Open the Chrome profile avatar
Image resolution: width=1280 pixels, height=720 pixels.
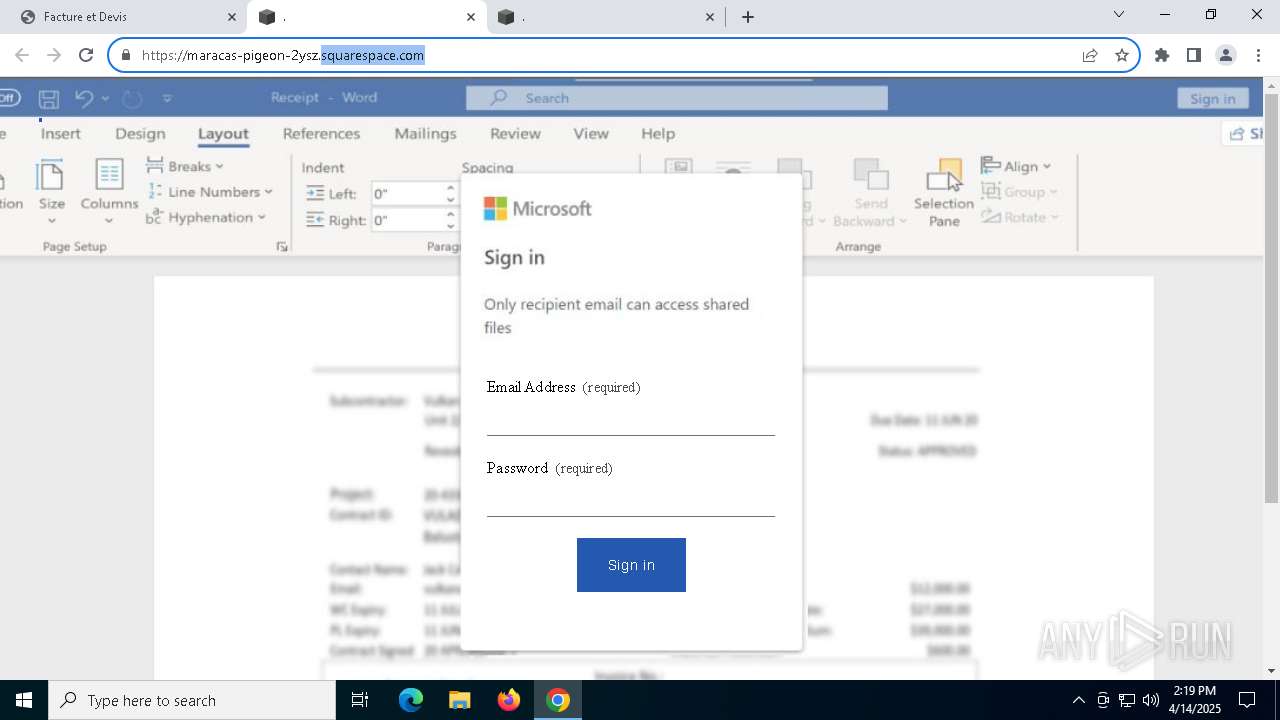1226,55
